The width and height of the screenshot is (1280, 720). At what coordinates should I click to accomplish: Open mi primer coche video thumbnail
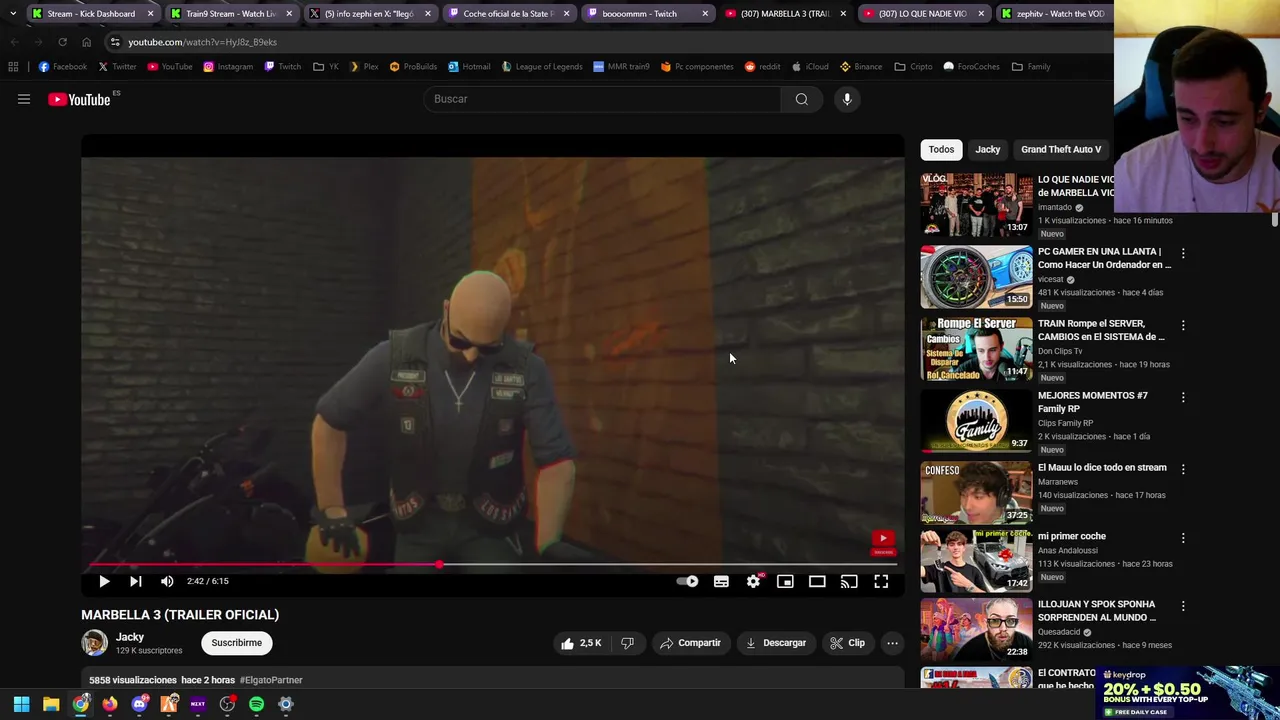click(976, 561)
